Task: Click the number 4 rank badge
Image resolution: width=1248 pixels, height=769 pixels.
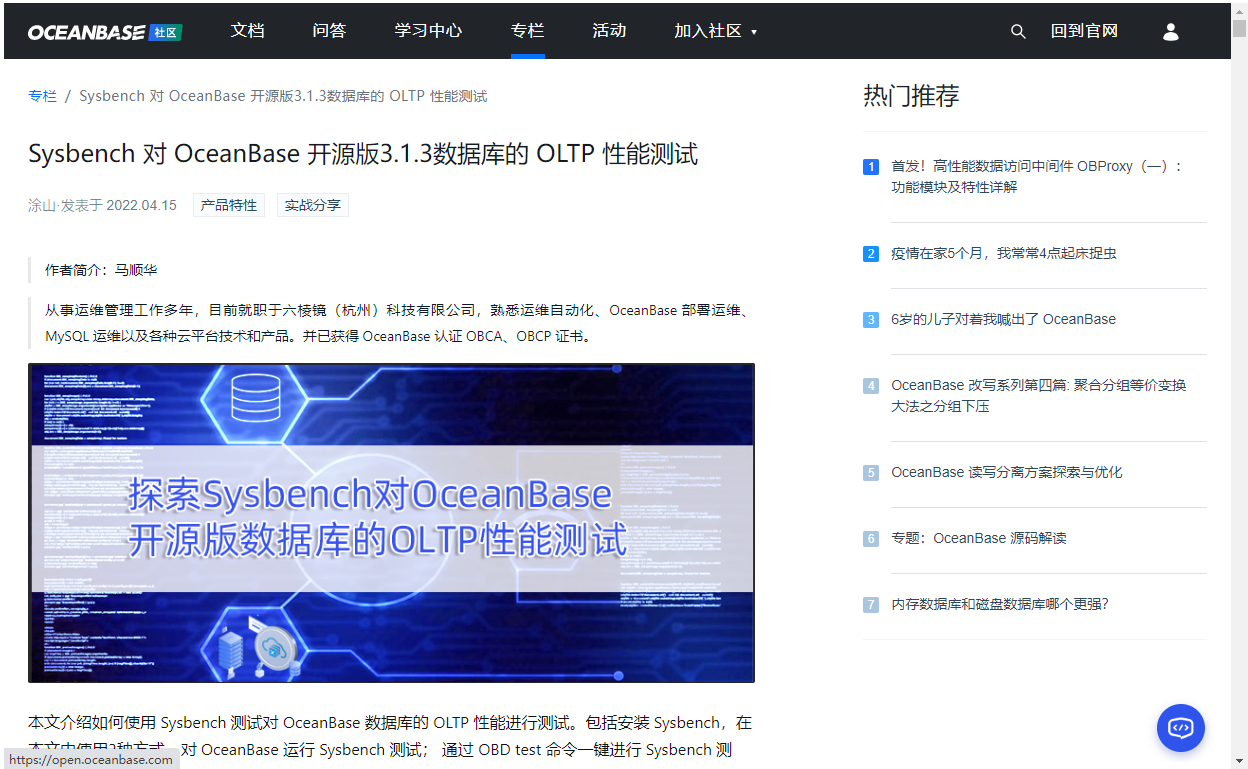Action: (871, 386)
